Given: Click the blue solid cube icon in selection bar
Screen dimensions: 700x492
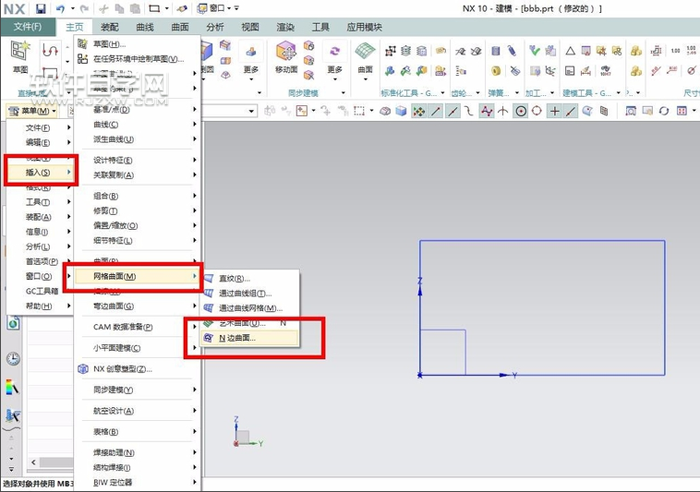Looking at the screenshot, I should coord(401,111).
